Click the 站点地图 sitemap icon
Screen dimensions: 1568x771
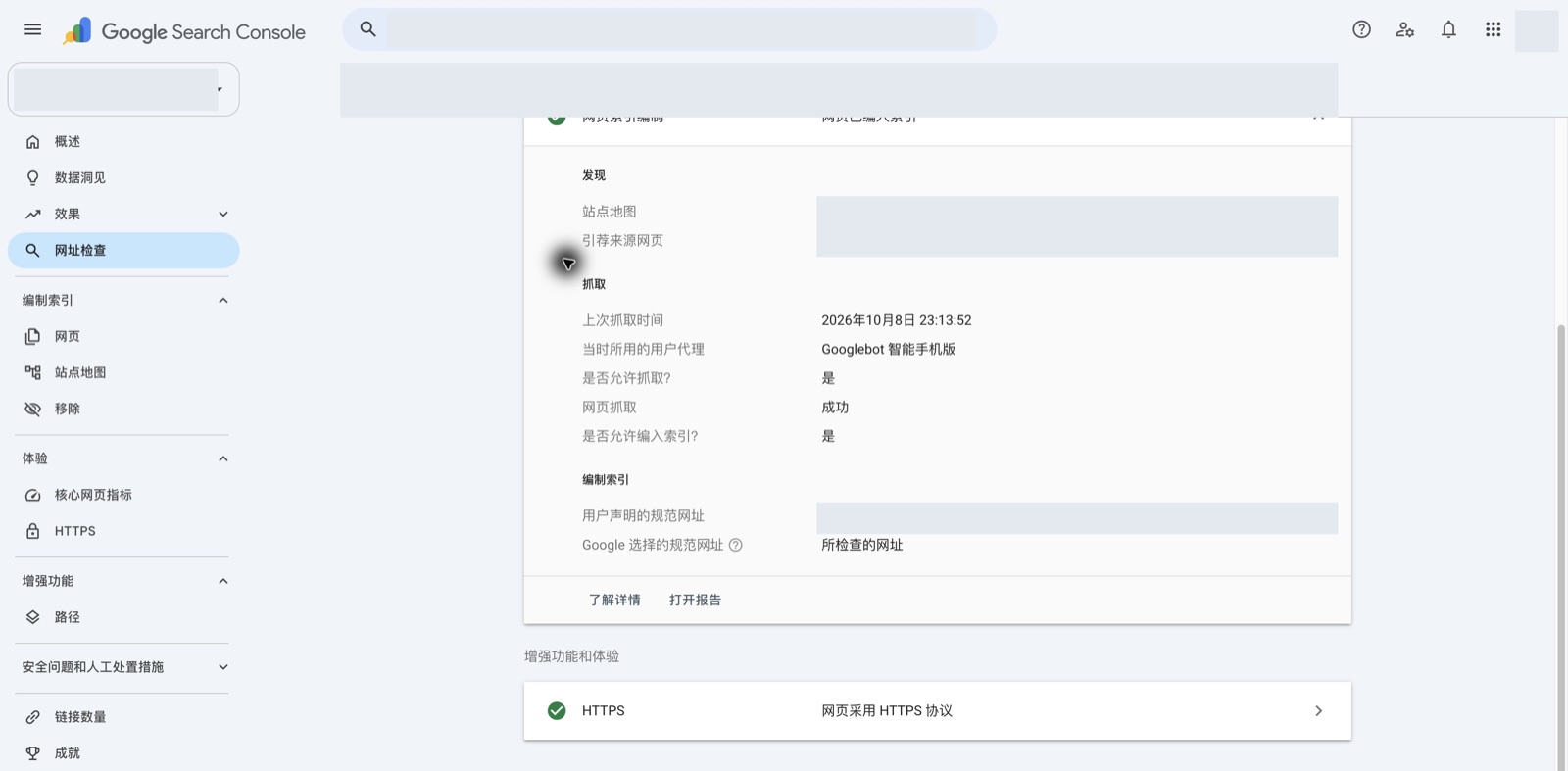[x=32, y=372]
